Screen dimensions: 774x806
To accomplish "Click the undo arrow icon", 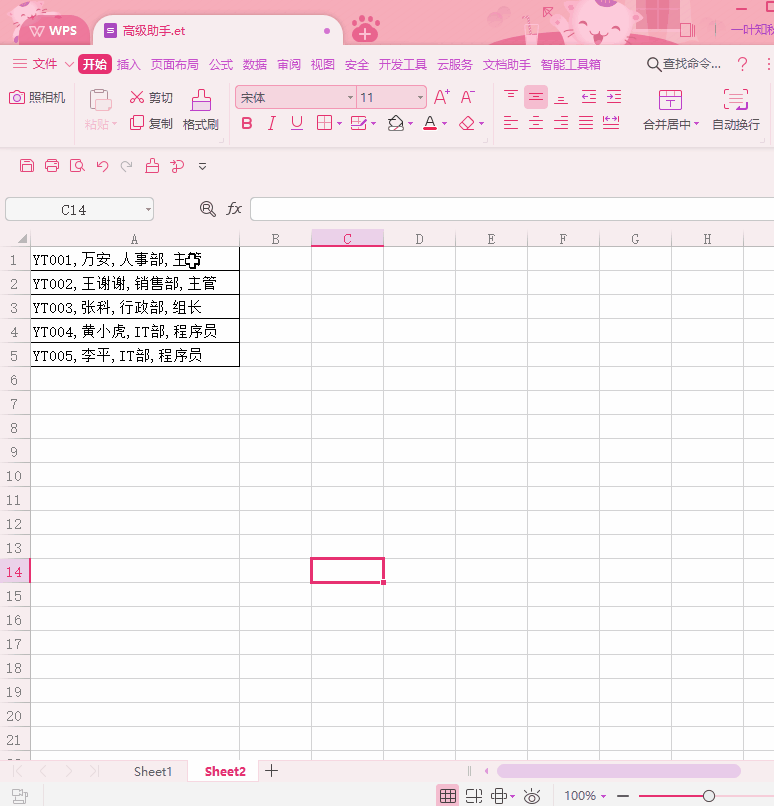I will [102, 166].
